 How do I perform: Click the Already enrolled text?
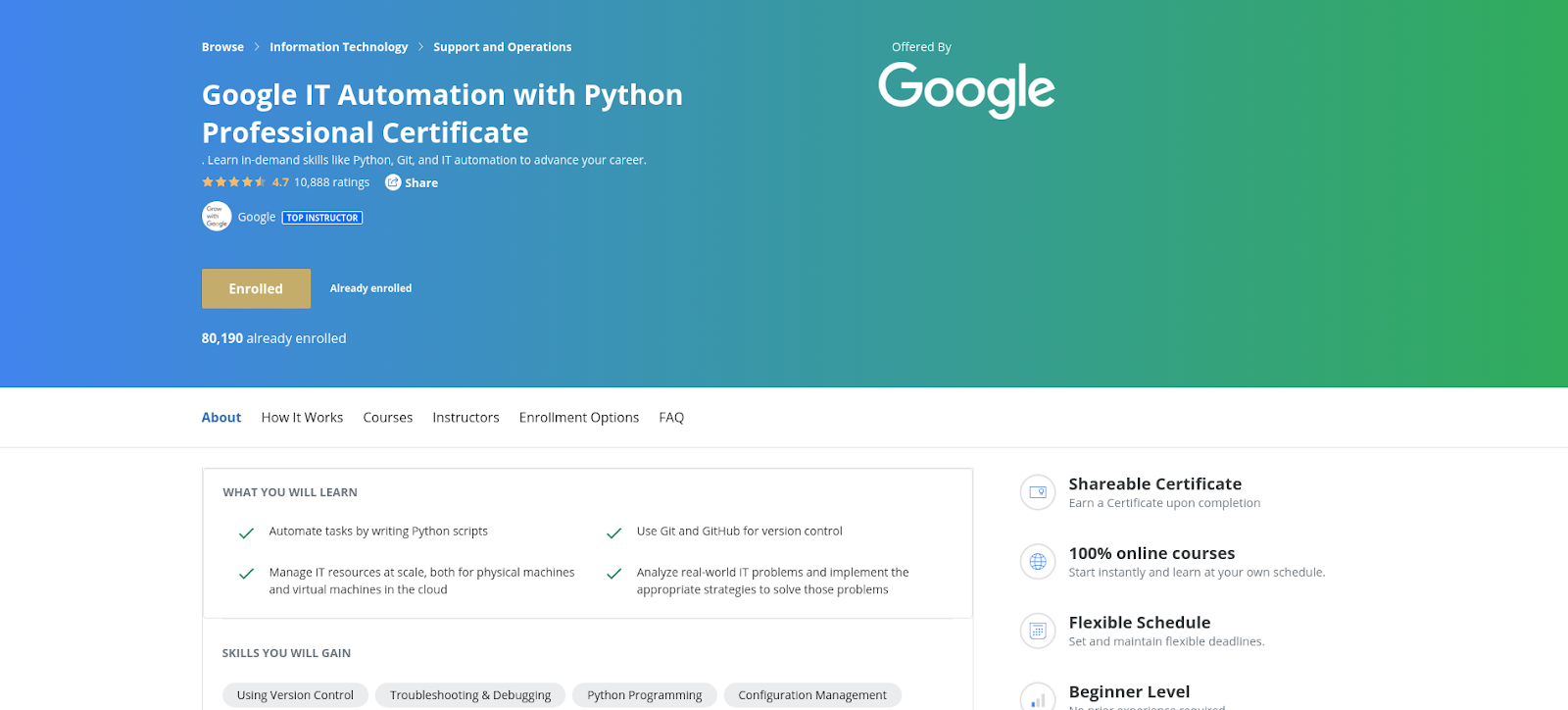pyautogui.click(x=370, y=288)
